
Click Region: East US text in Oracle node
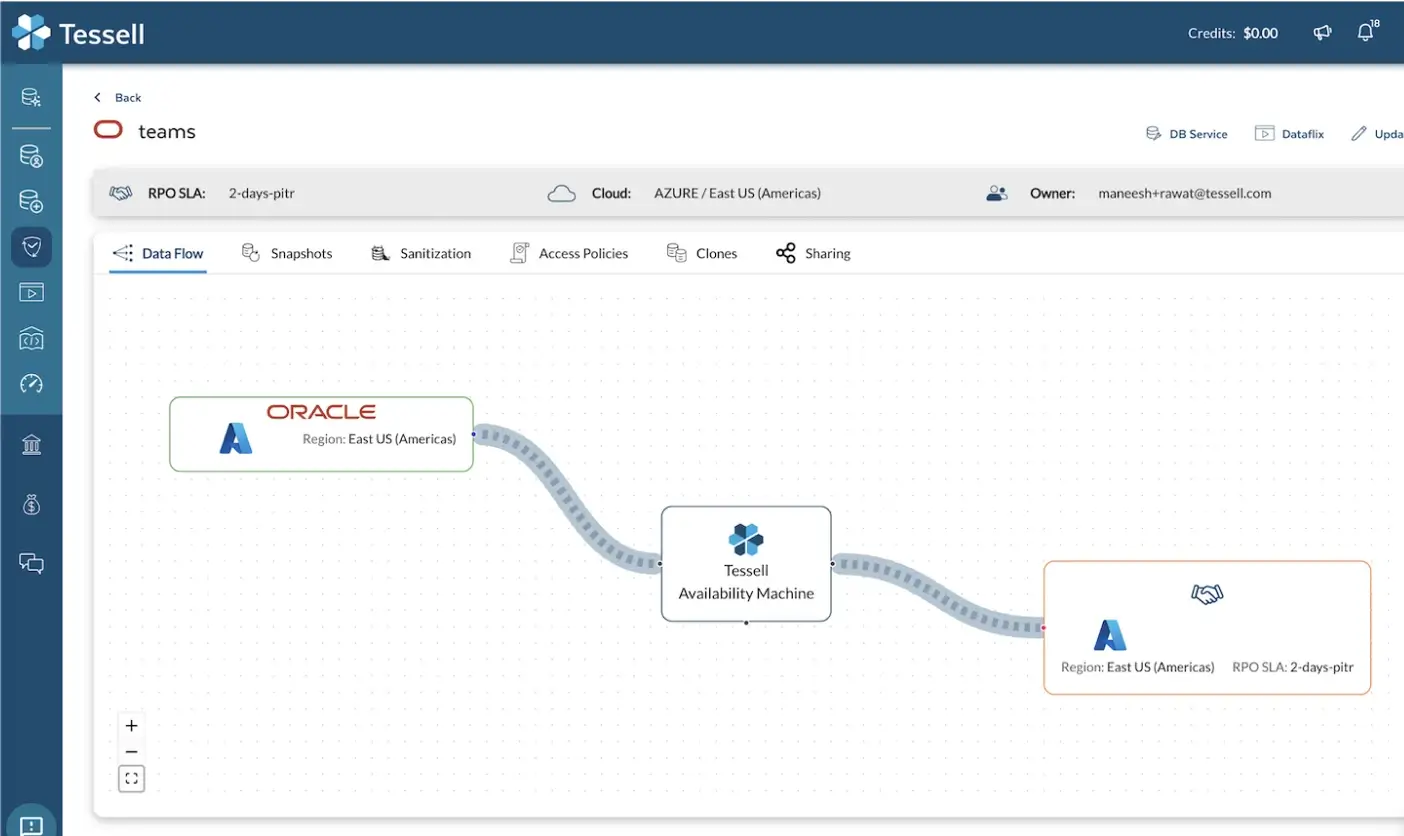coord(379,438)
